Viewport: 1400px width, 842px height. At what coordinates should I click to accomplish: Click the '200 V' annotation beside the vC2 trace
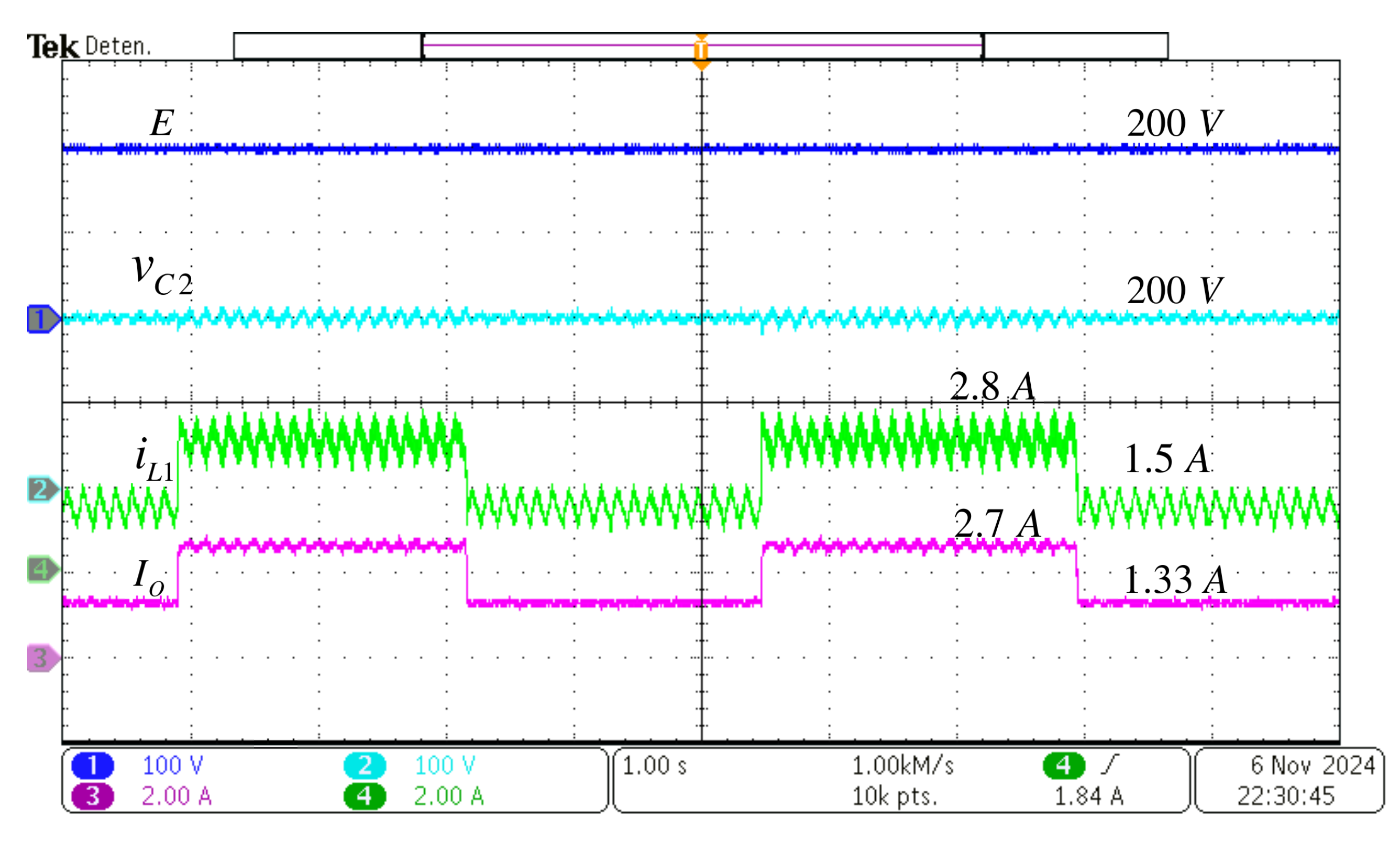coord(1174,290)
